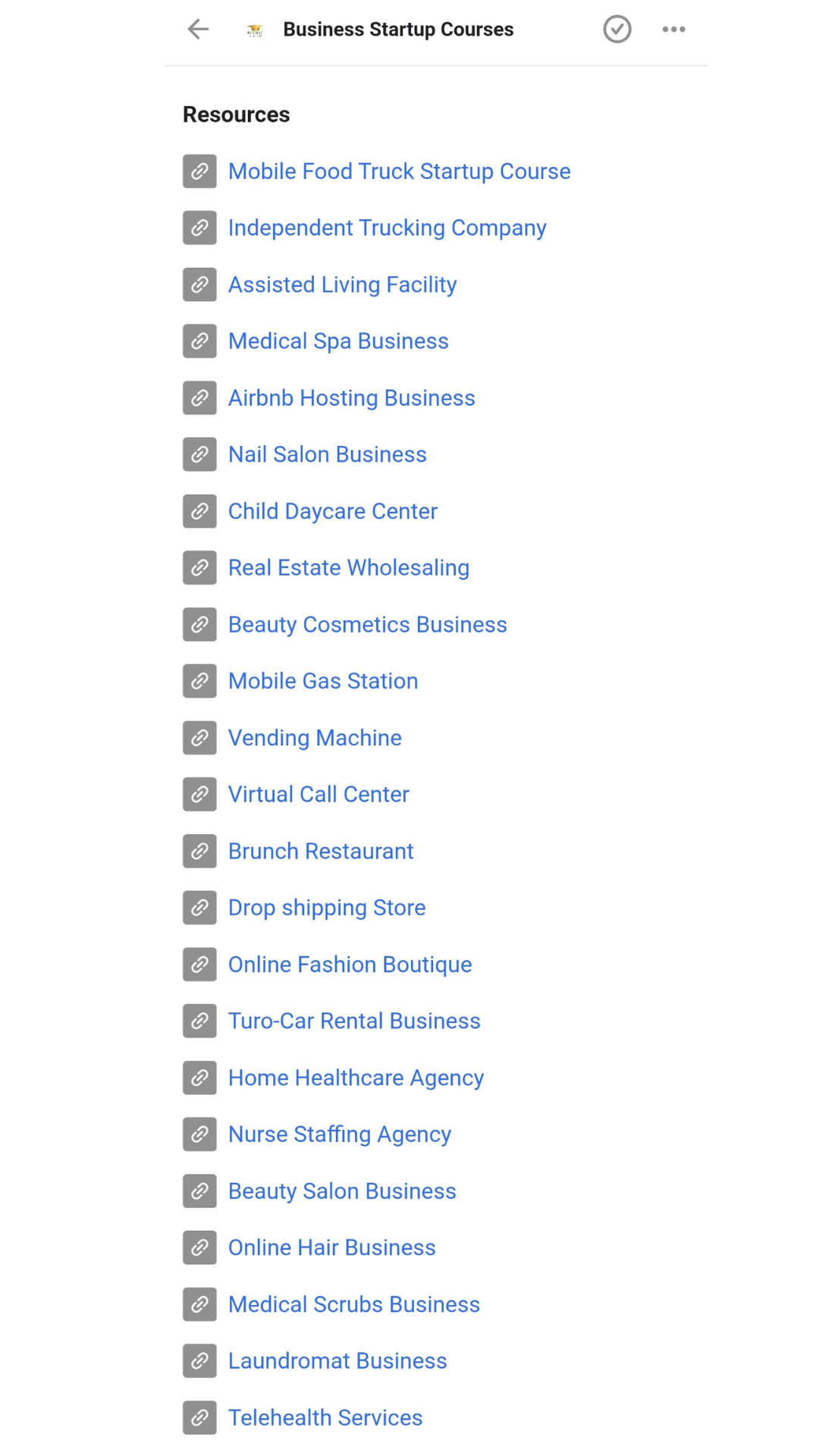This screenshot has width=819, height=1456.
Task: Click the link icon beside Mobile Food Truck
Action: (199, 171)
